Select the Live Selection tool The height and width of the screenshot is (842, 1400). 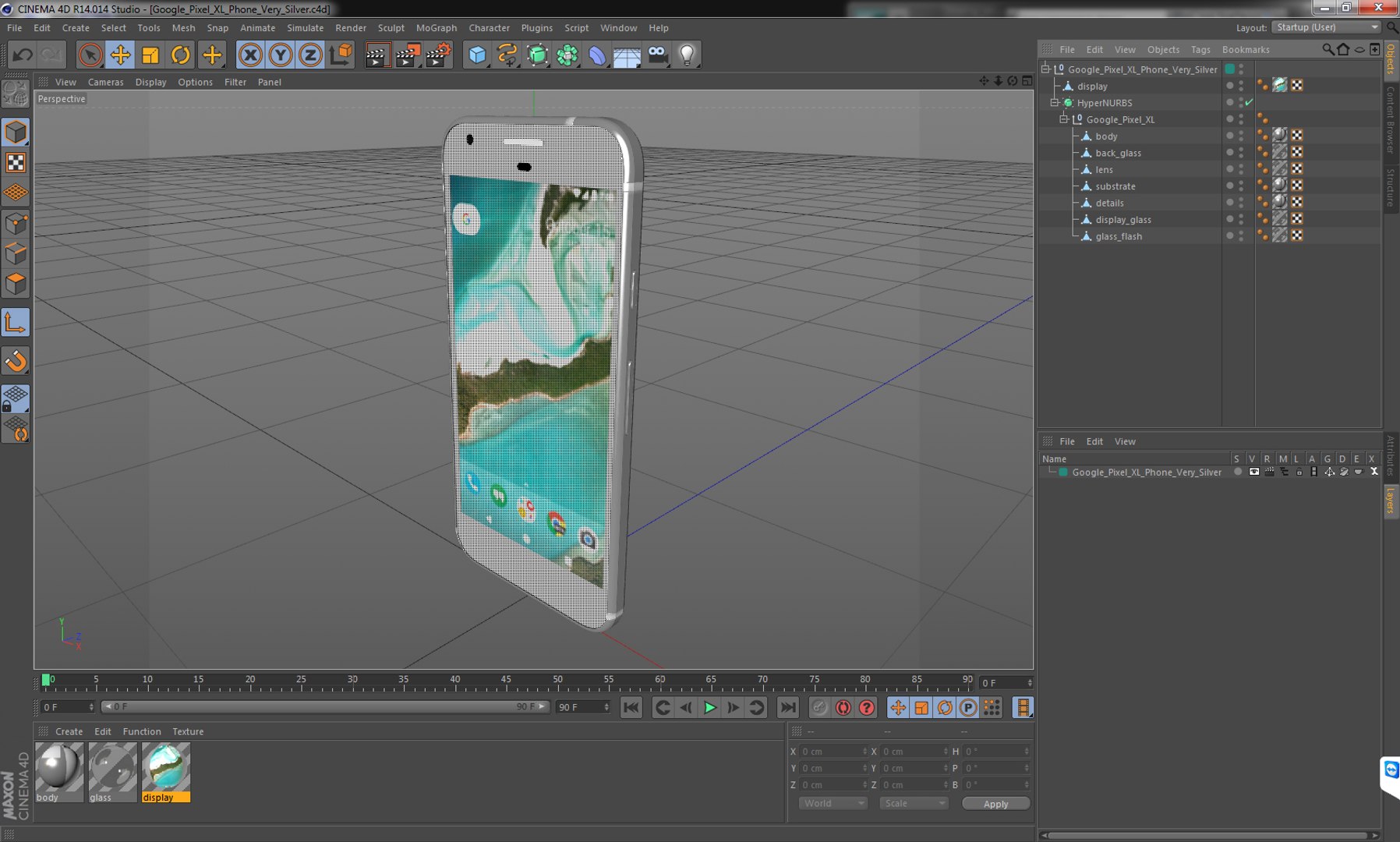tap(90, 55)
